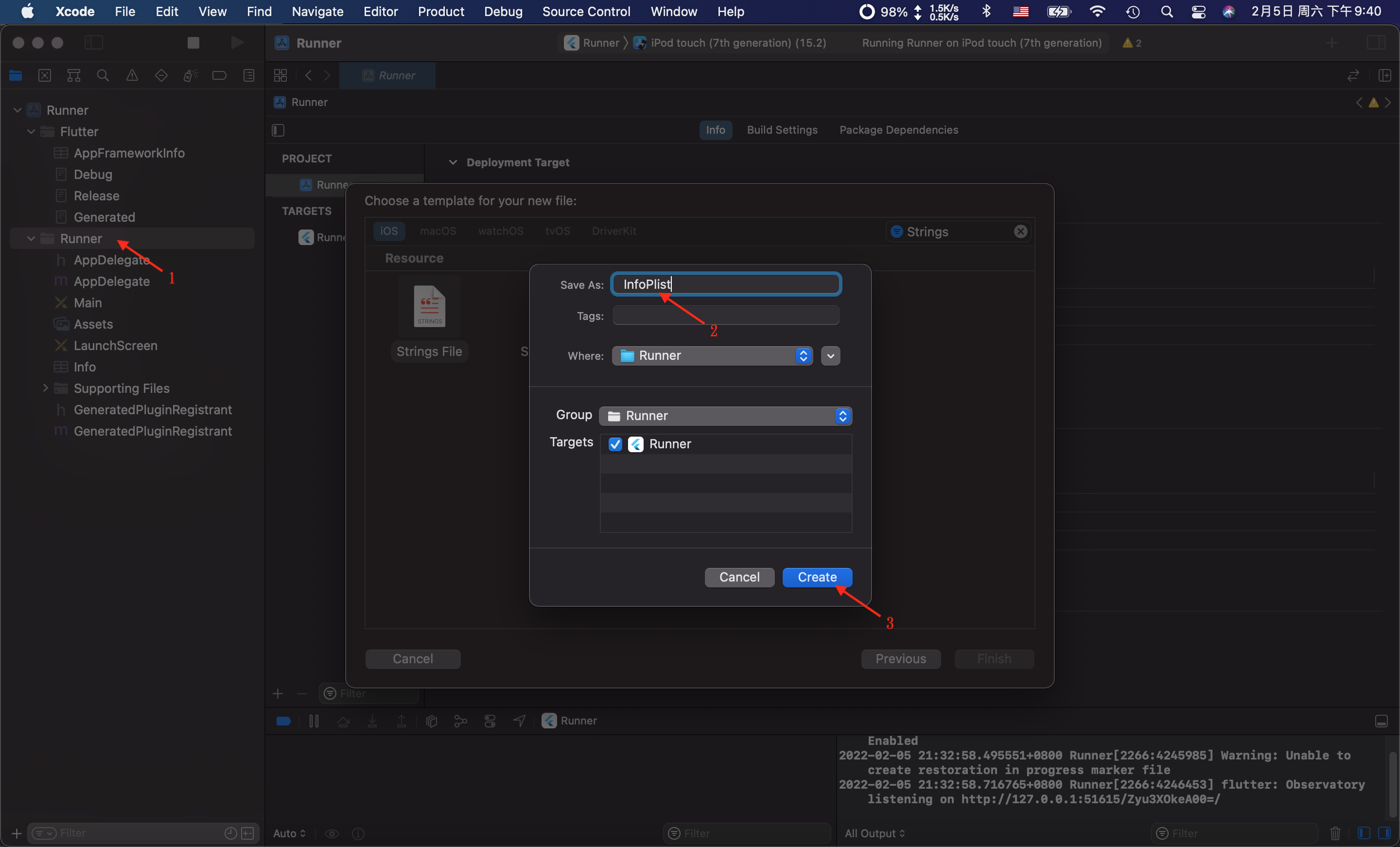Open the Product menu

point(440,11)
